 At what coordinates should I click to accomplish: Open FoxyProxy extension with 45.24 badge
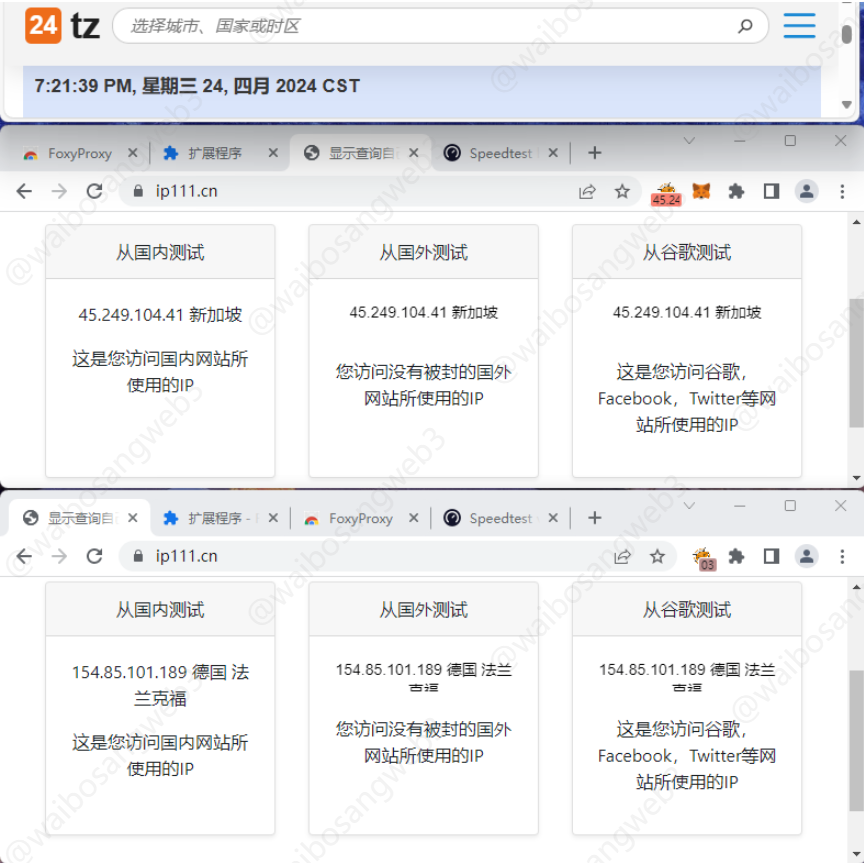coord(666,193)
